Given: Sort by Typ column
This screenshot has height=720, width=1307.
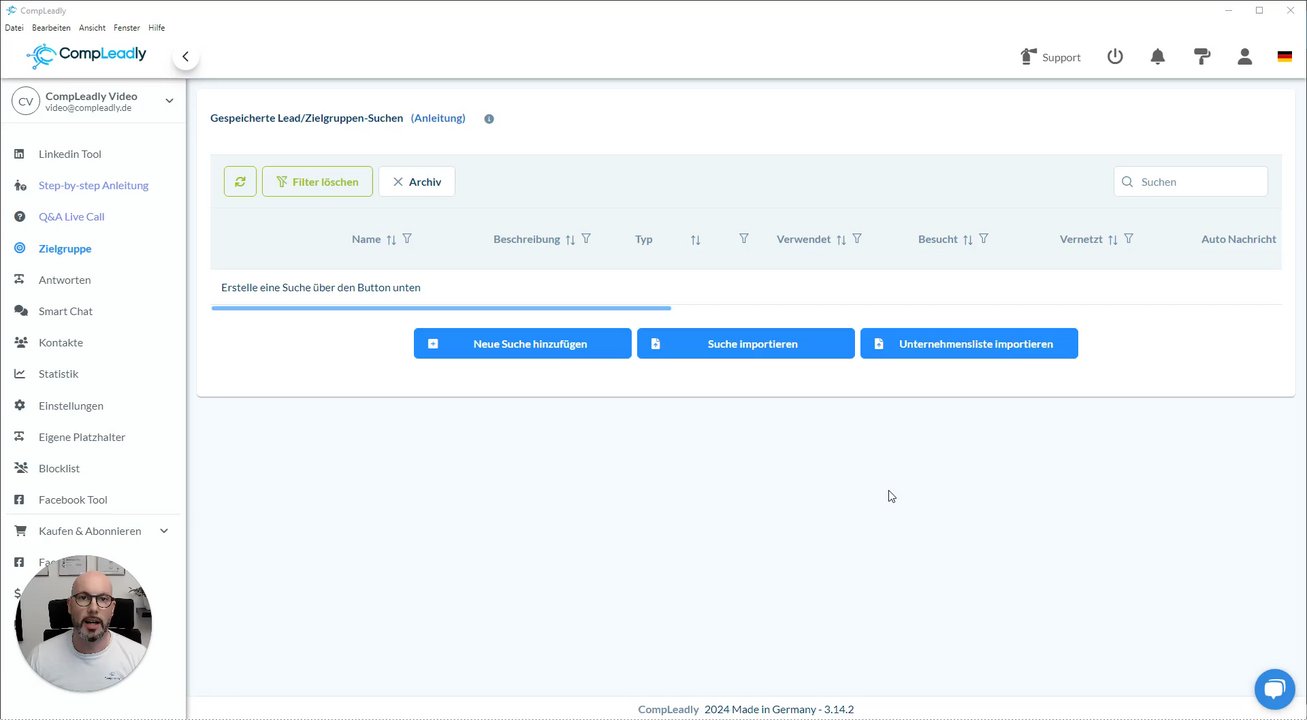Looking at the screenshot, I should 695,240.
